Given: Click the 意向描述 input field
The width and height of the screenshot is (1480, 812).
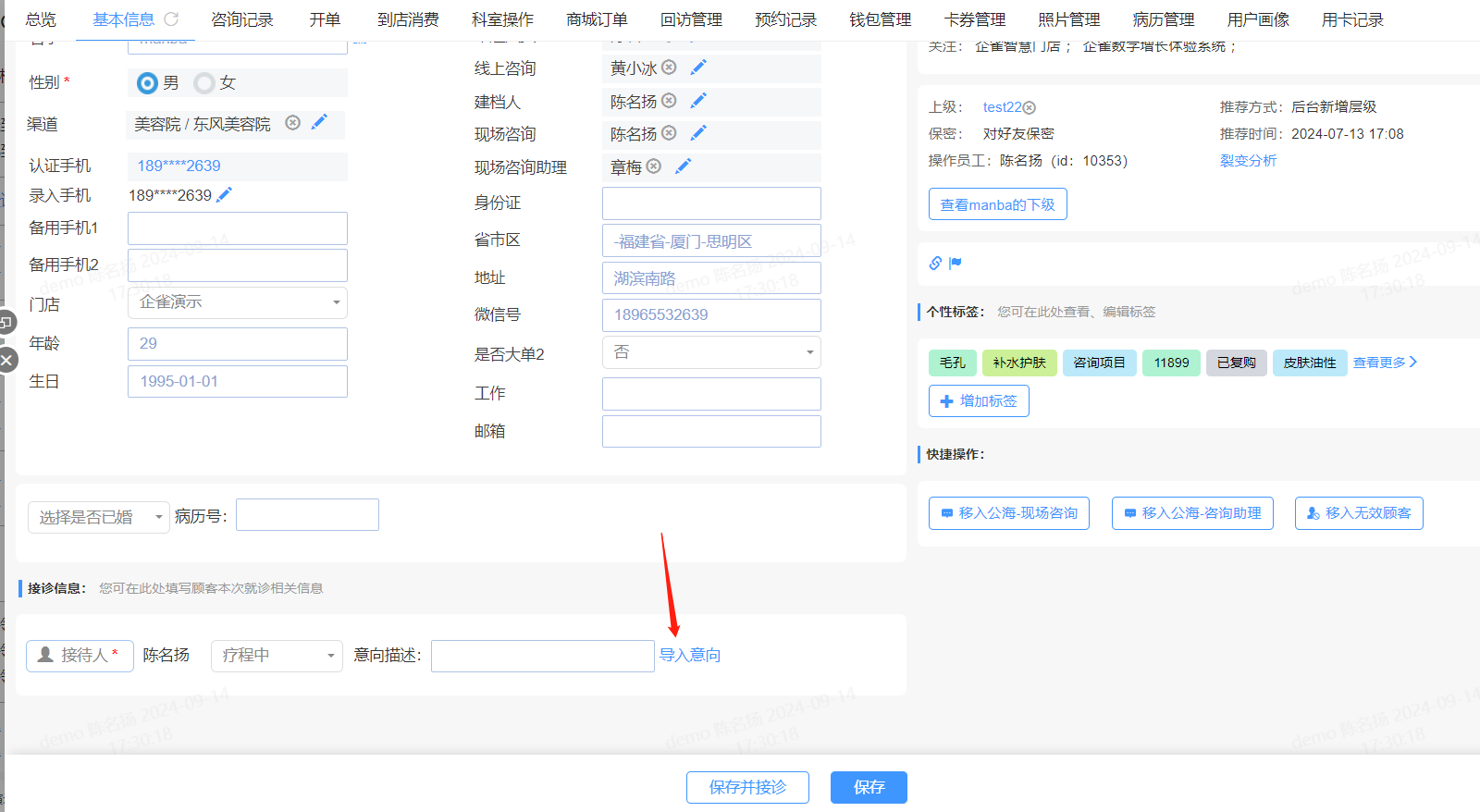Looking at the screenshot, I should pyautogui.click(x=543, y=656).
